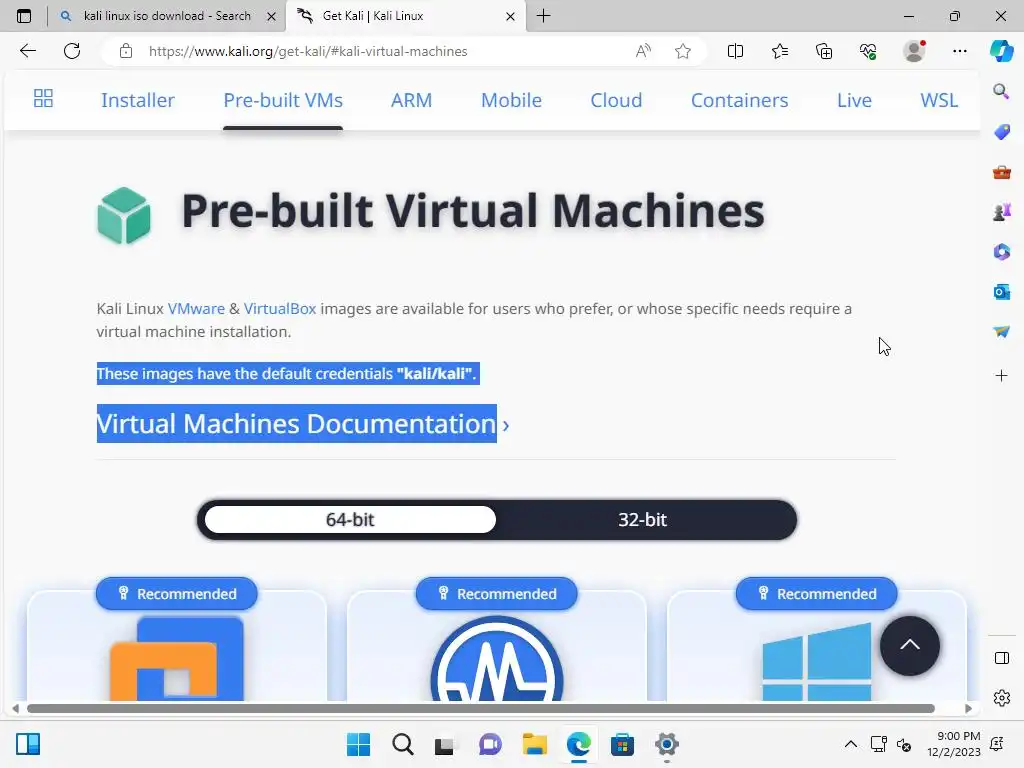Jump to the Live section
This screenshot has height=768, width=1024.
854,100
